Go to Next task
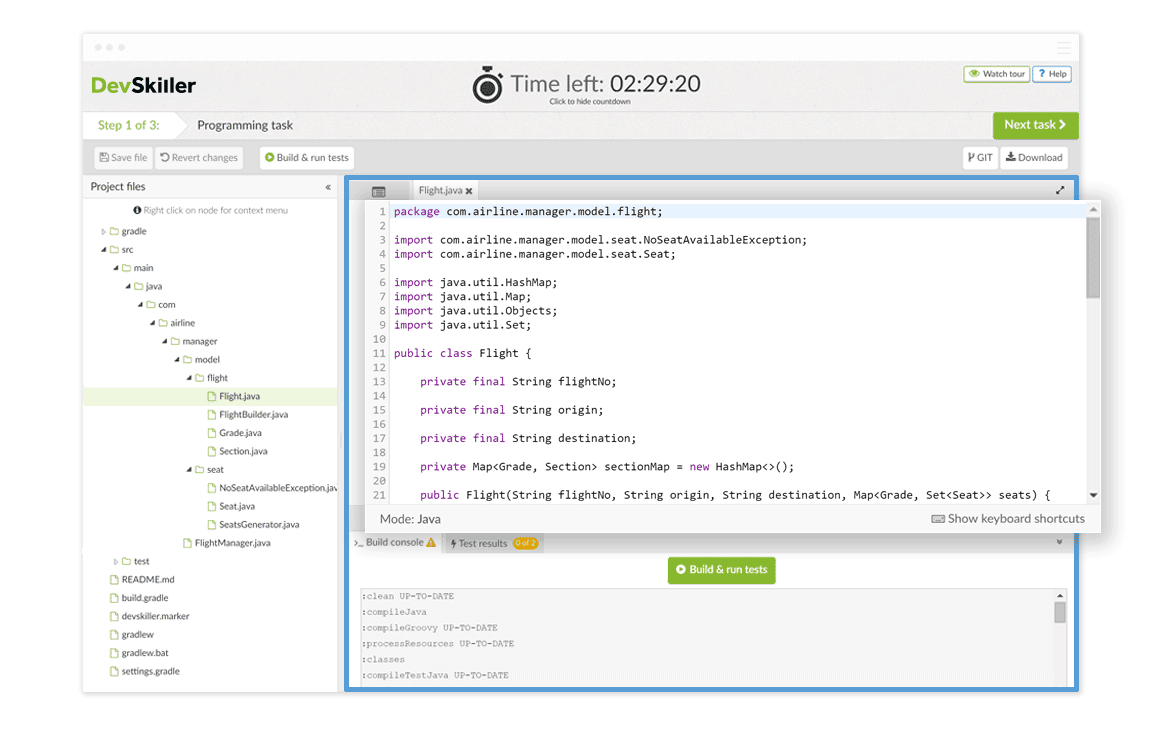This screenshot has width=1163, height=729. coord(1035,125)
